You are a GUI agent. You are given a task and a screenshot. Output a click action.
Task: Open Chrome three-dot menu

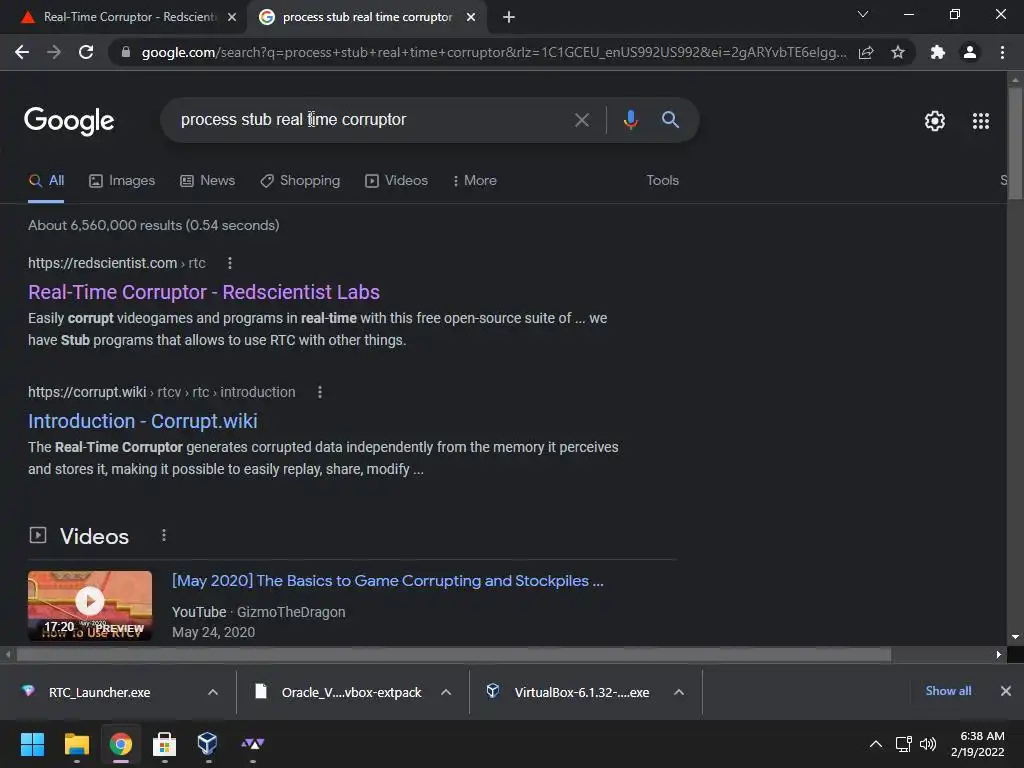coord(1002,52)
